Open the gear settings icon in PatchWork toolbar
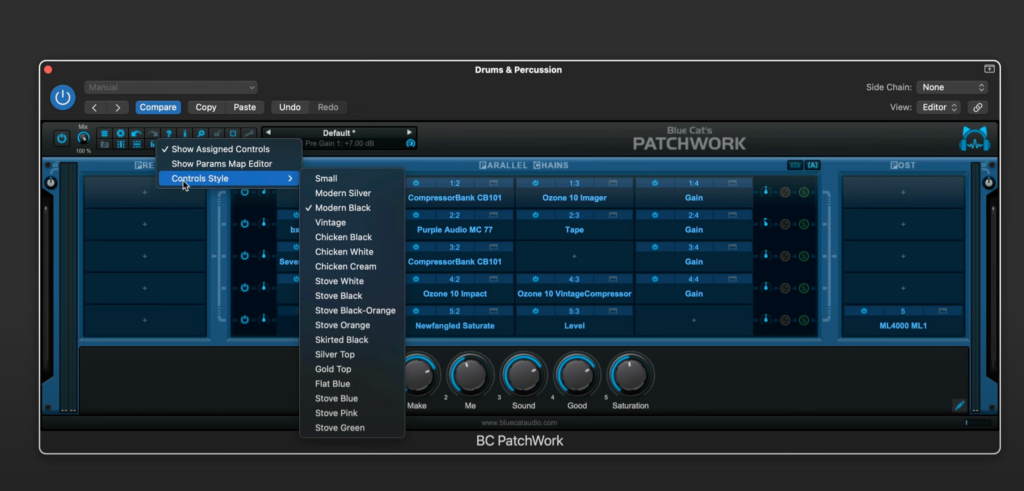The image size is (1024, 491). tap(120, 133)
